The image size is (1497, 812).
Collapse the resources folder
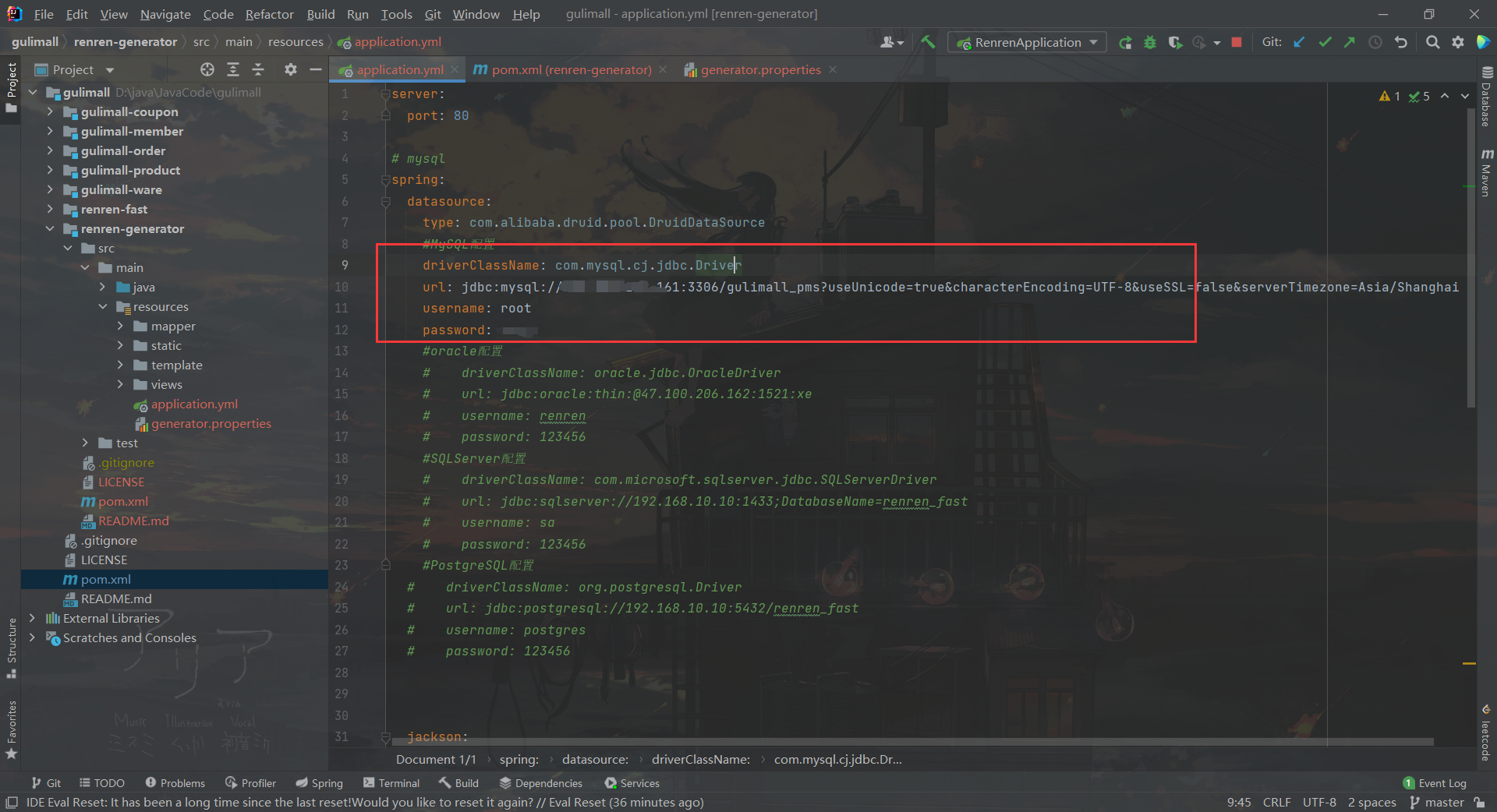click(x=102, y=306)
